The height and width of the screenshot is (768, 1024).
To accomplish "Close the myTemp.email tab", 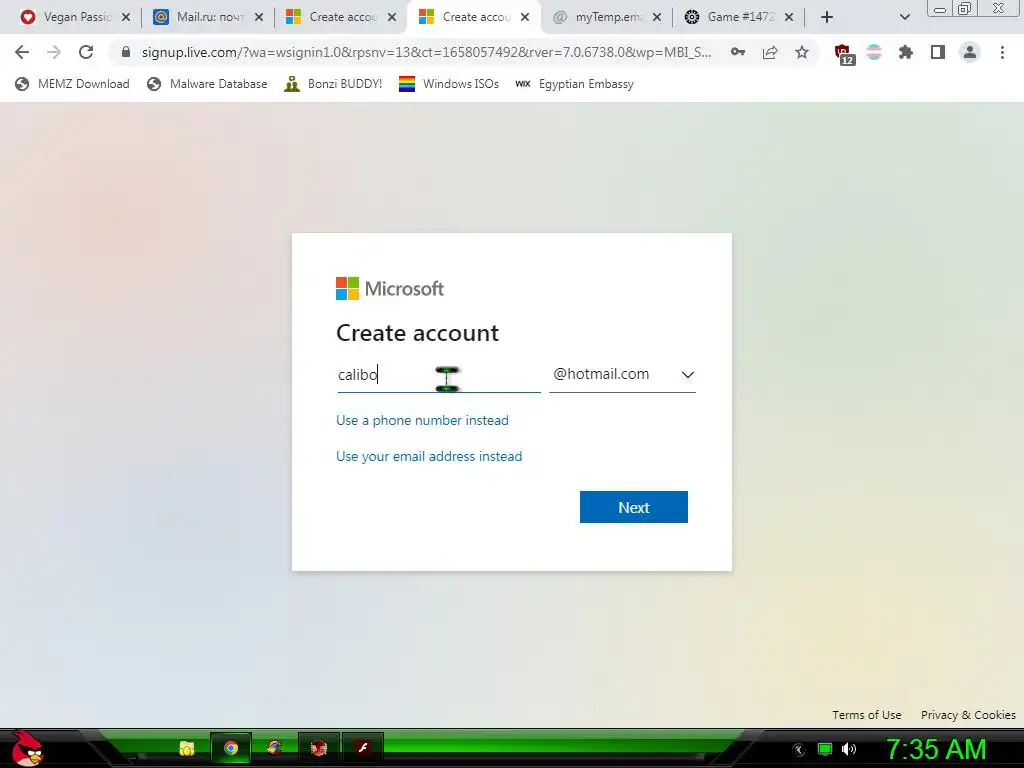I will (657, 18).
